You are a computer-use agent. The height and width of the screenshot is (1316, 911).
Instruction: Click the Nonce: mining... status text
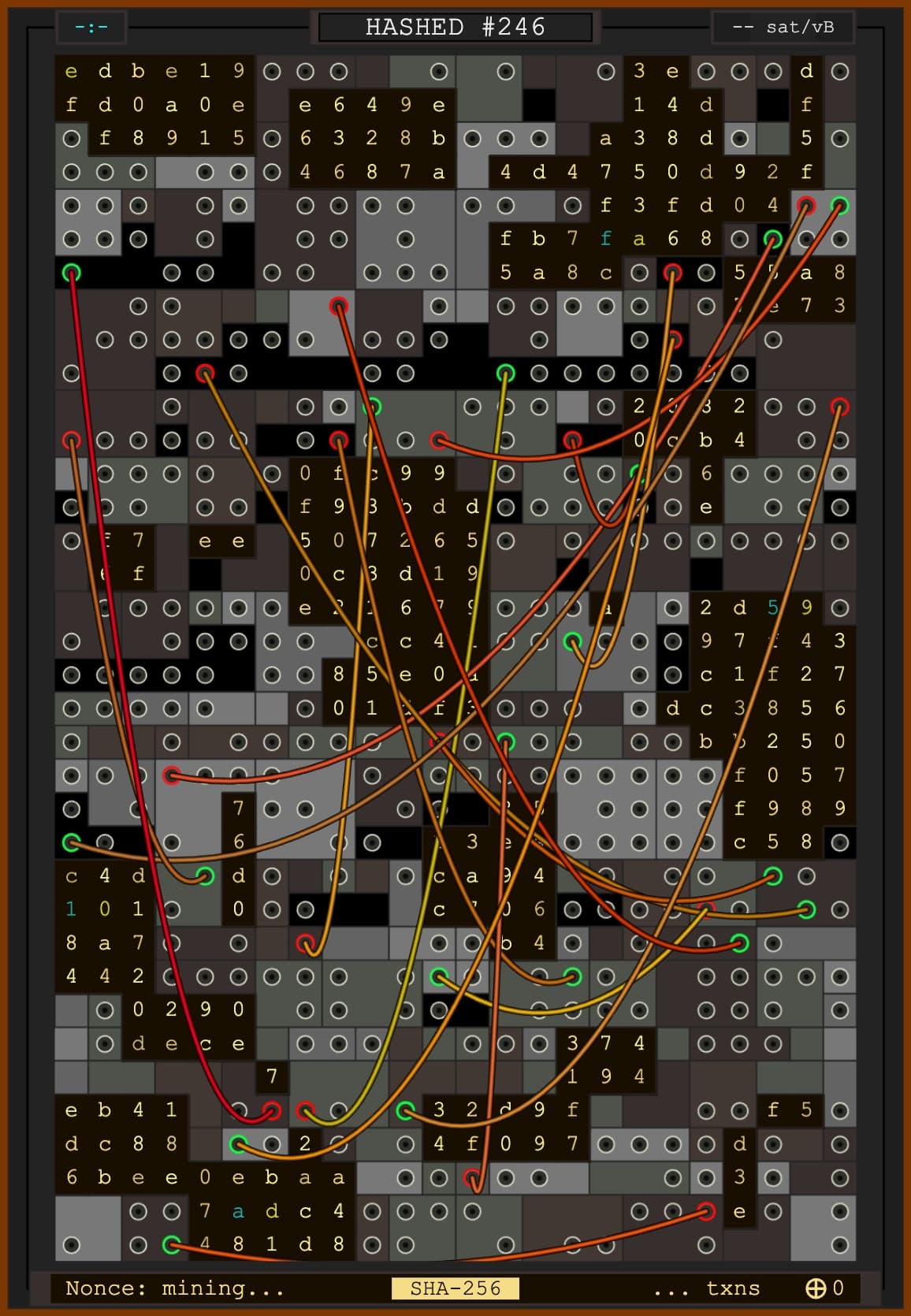pyautogui.click(x=175, y=1288)
